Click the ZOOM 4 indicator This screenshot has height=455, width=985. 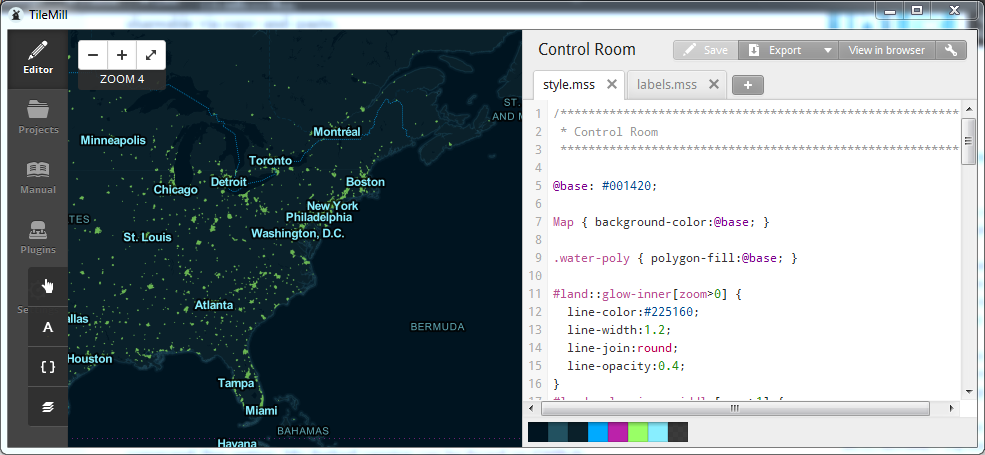pyautogui.click(x=122, y=80)
